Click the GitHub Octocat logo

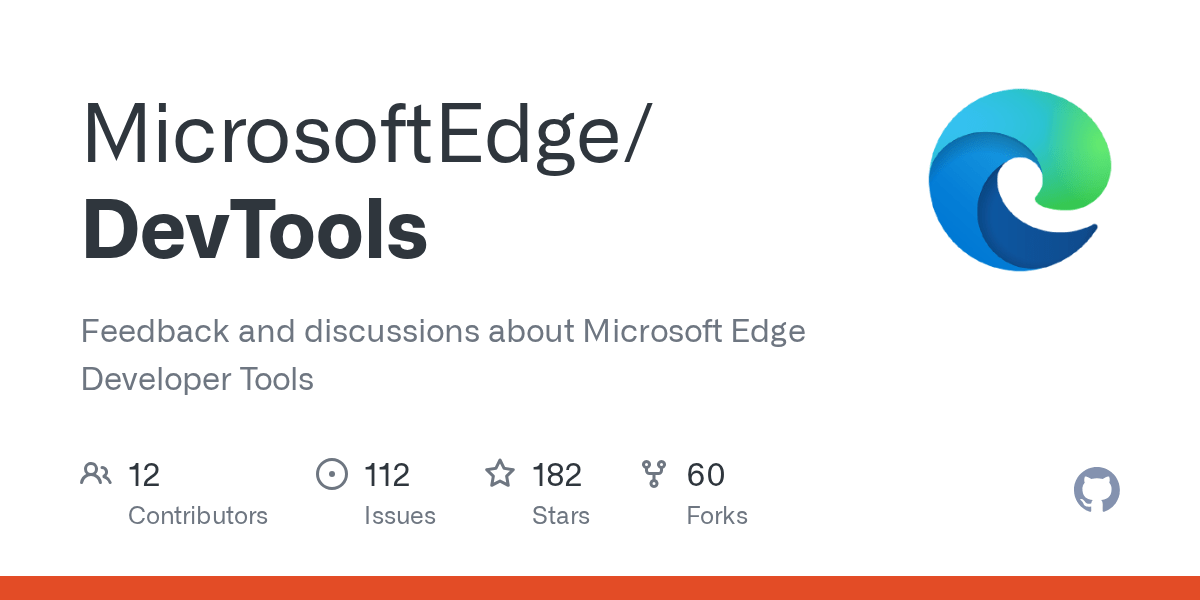[1096, 491]
